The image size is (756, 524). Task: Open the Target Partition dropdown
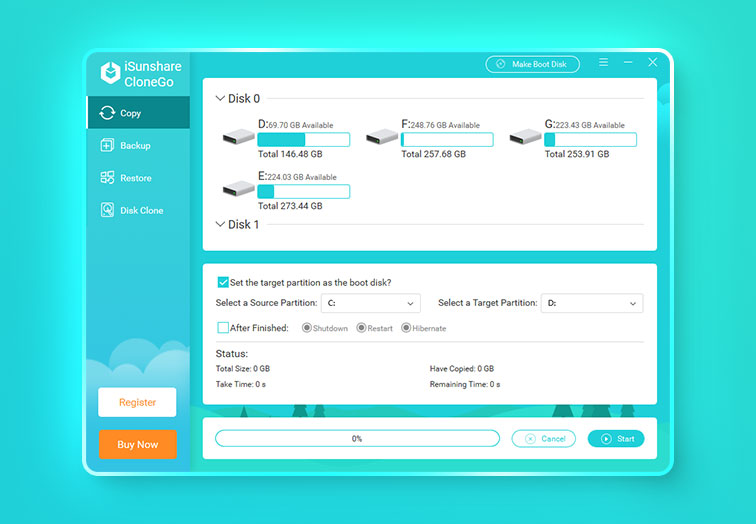pos(592,303)
